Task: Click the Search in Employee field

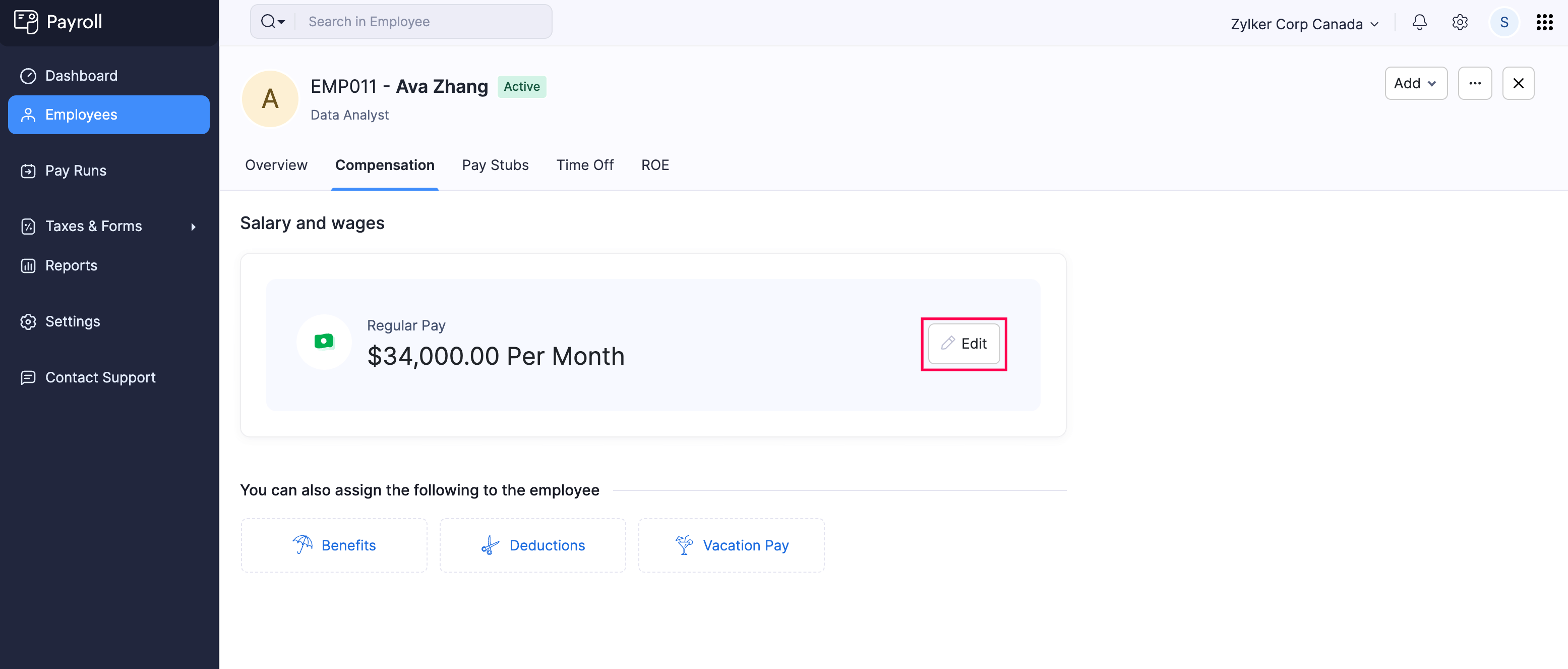Action: [426, 21]
